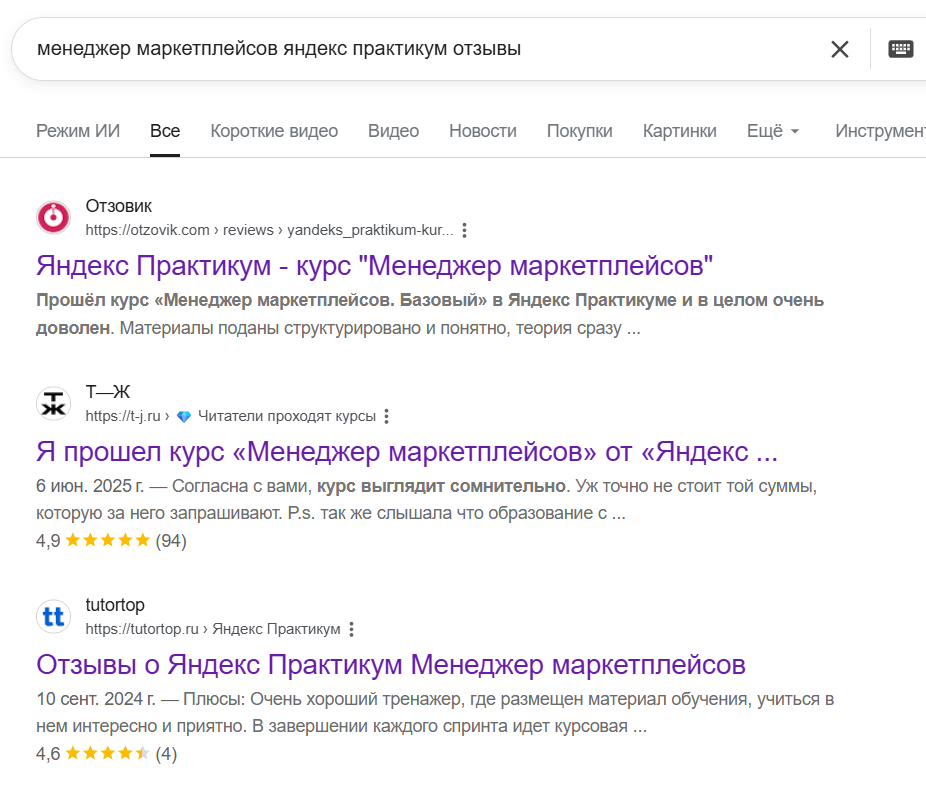Open the on-screen keyboard icon
Viewport: 926px width, 794px height.
(901, 49)
